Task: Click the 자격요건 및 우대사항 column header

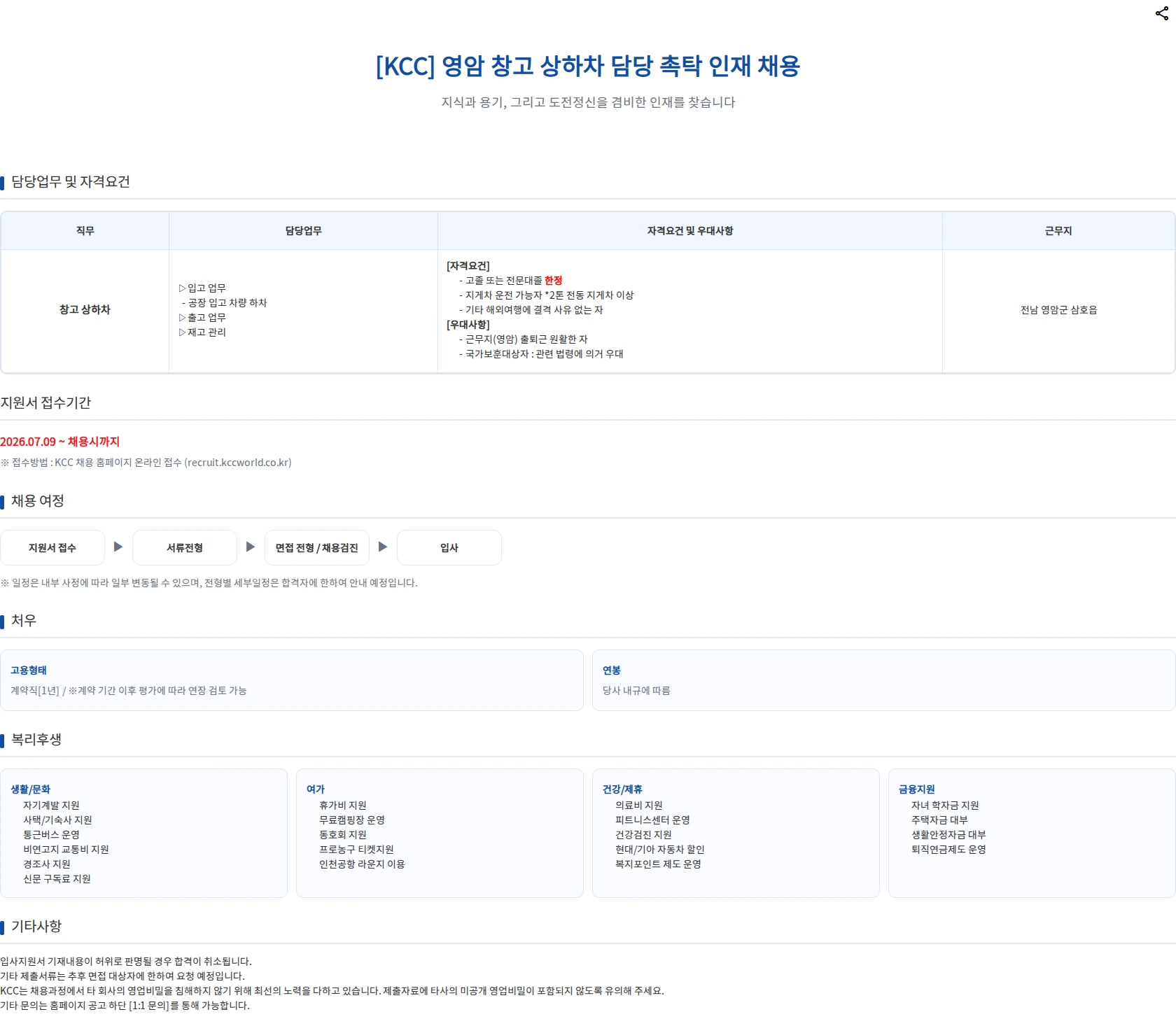Action: pyautogui.click(x=689, y=231)
